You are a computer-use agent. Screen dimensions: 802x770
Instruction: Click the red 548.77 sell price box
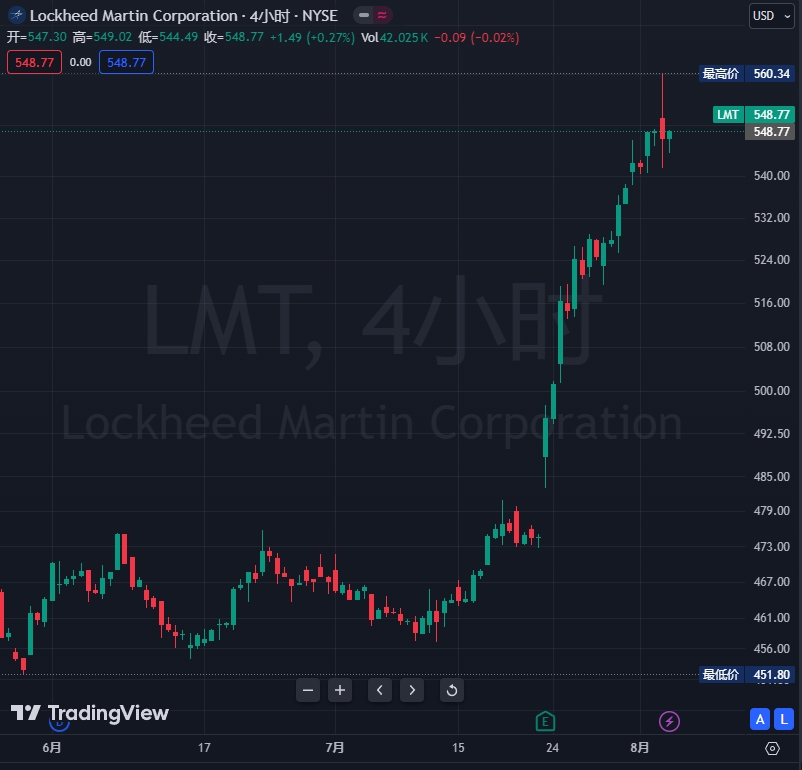pyautogui.click(x=34, y=62)
